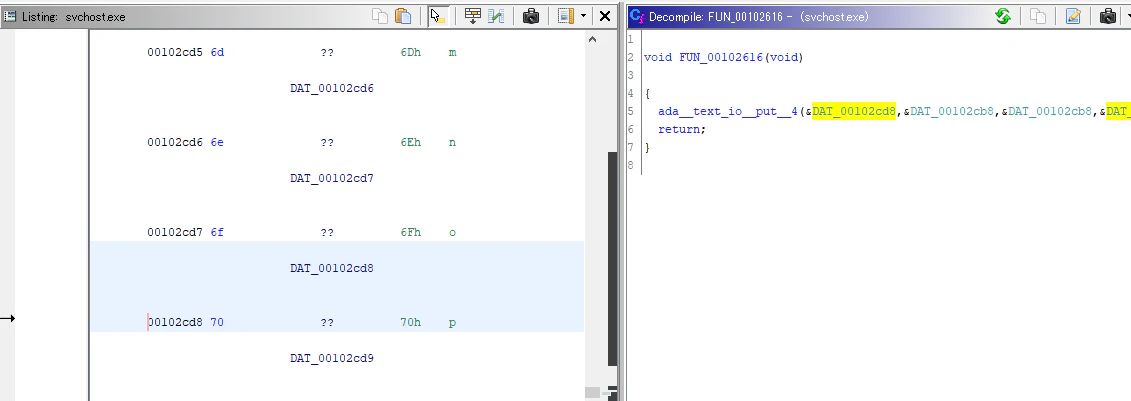1131x401 pixels.
Task: Click address 00102cd7 in Listing
Action: (175, 232)
